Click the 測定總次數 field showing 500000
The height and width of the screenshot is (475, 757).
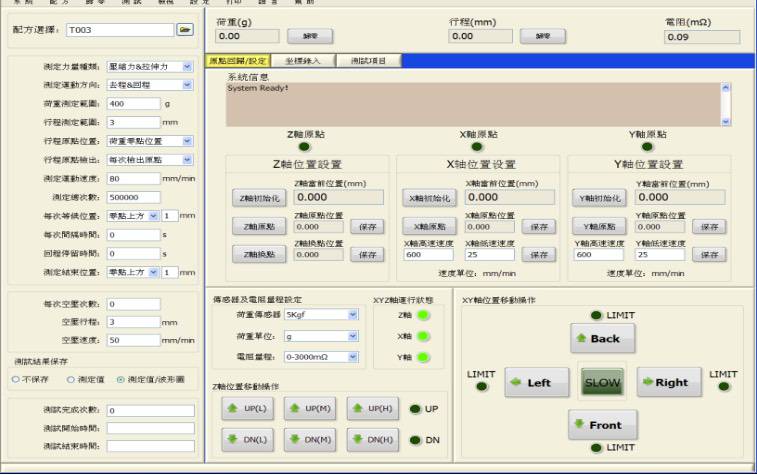[134, 197]
